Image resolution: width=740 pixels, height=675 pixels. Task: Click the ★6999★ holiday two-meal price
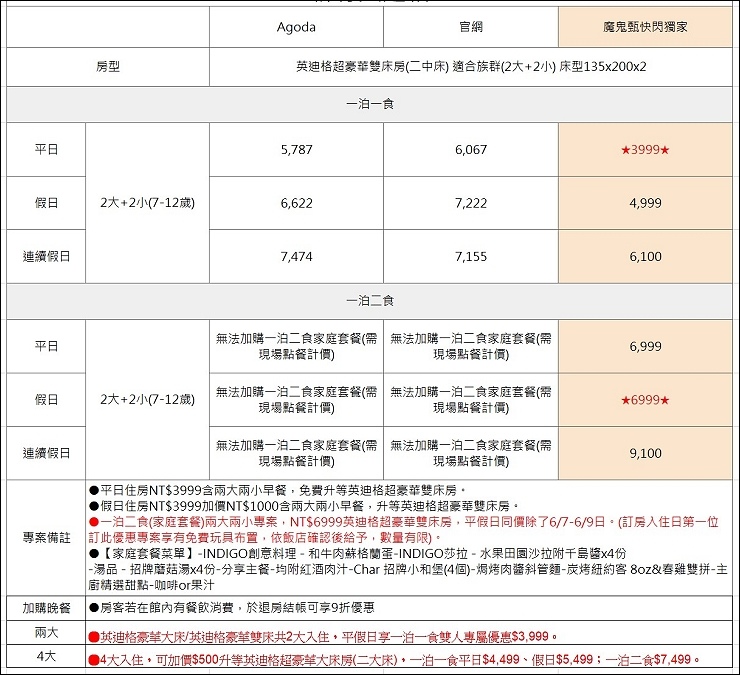[x=645, y=400]
